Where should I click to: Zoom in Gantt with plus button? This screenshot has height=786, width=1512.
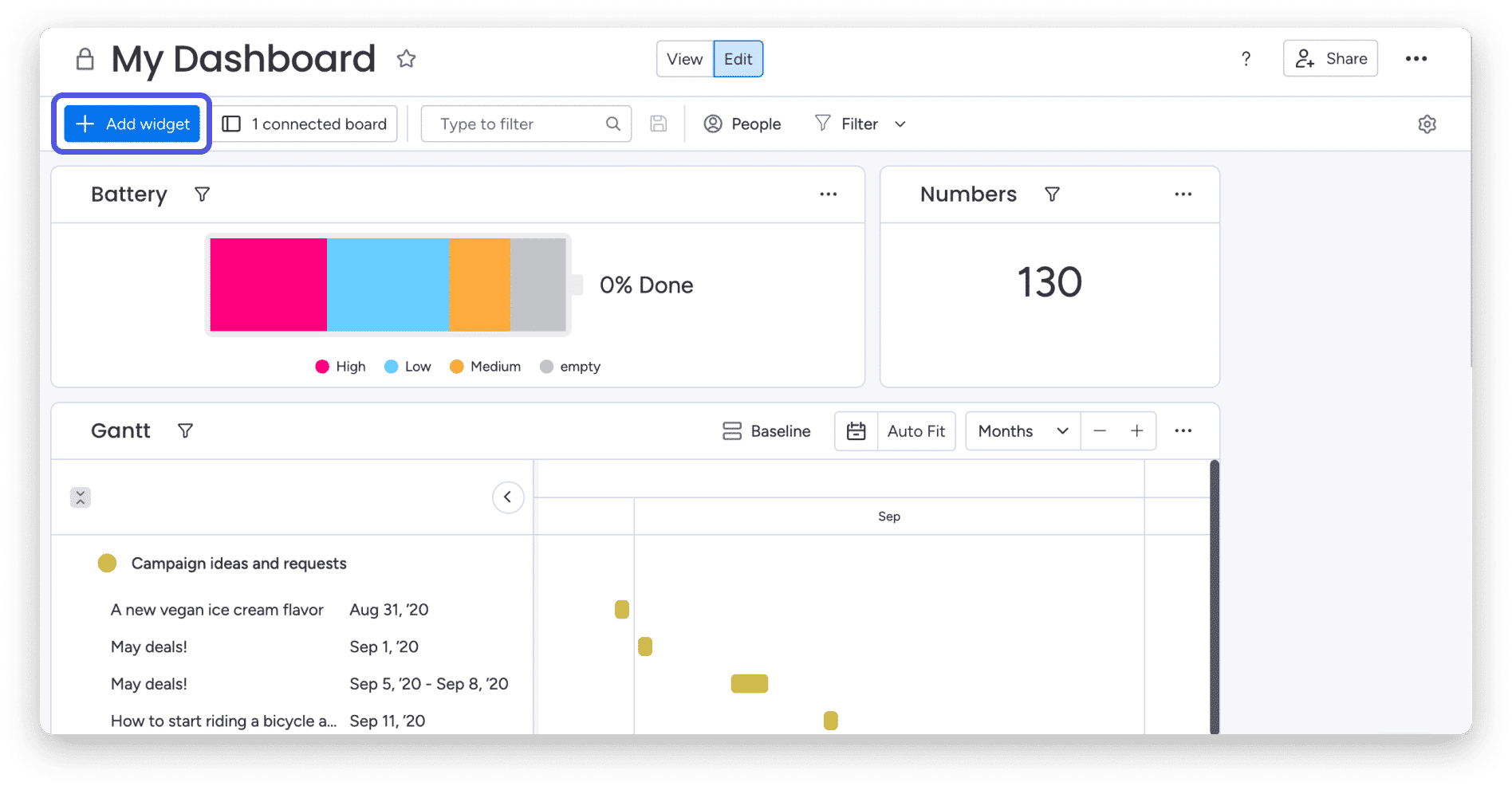(x=1136, y=431)
